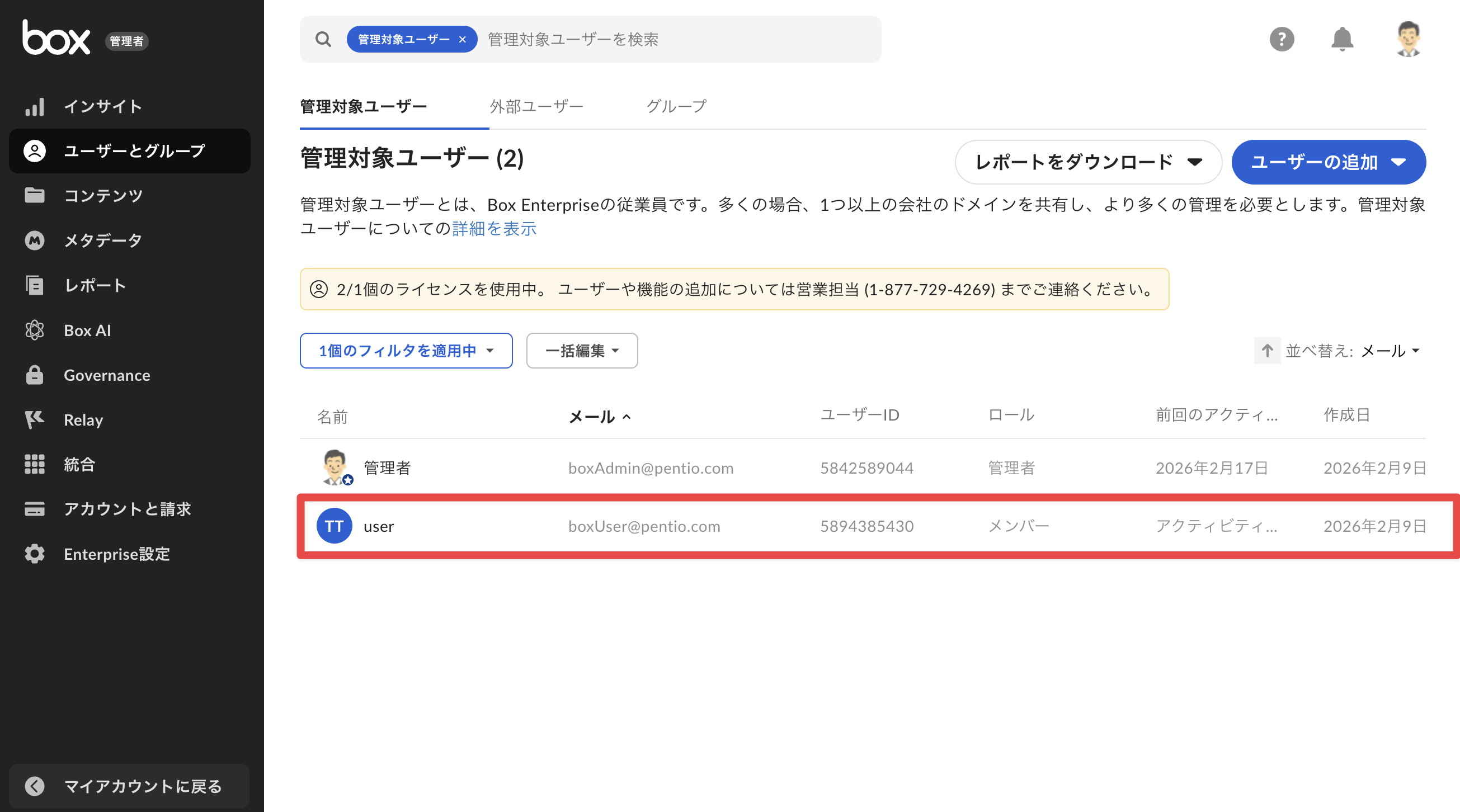Click the 2026年2月17日 last activity cell
Screen dimensions: 1460x812
pyautogui.click(x=1212, y=468)
